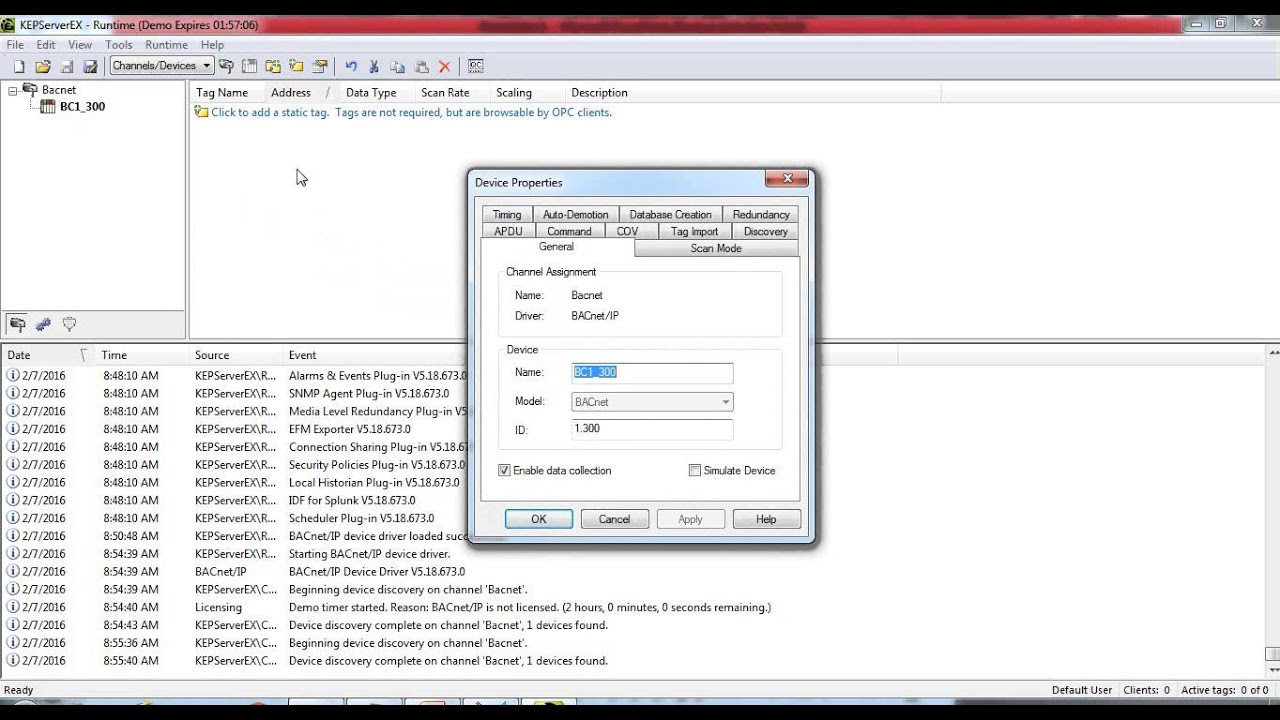This screenshot has height=720, width=1280.
Task: Switch to the Auto-Demotion tab
Action: point(575,214)
